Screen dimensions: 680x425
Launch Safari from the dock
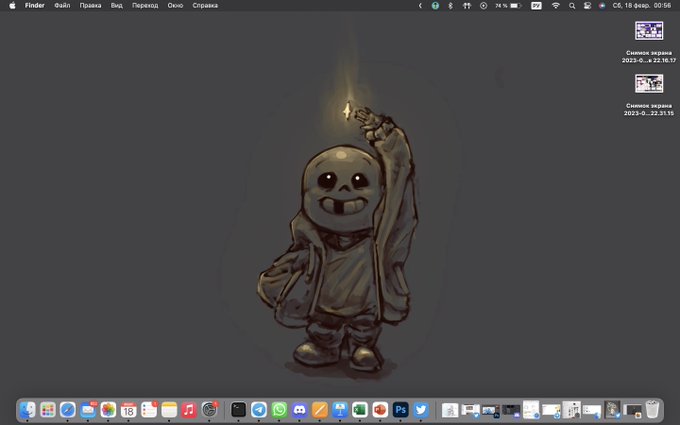click(68, 409)
